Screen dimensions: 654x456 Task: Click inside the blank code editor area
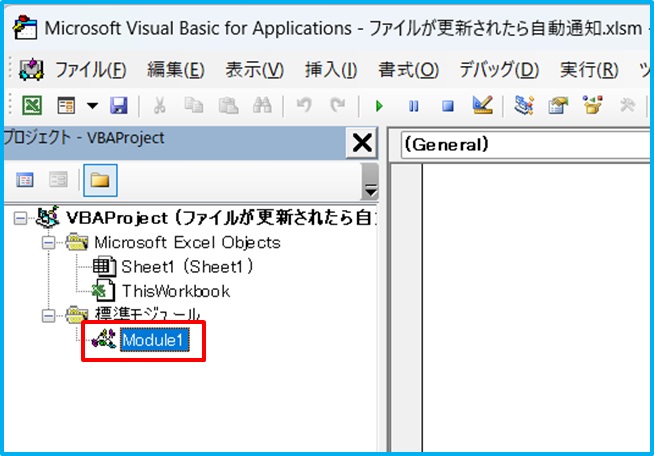pyautogui.click(x=536, y=307)
